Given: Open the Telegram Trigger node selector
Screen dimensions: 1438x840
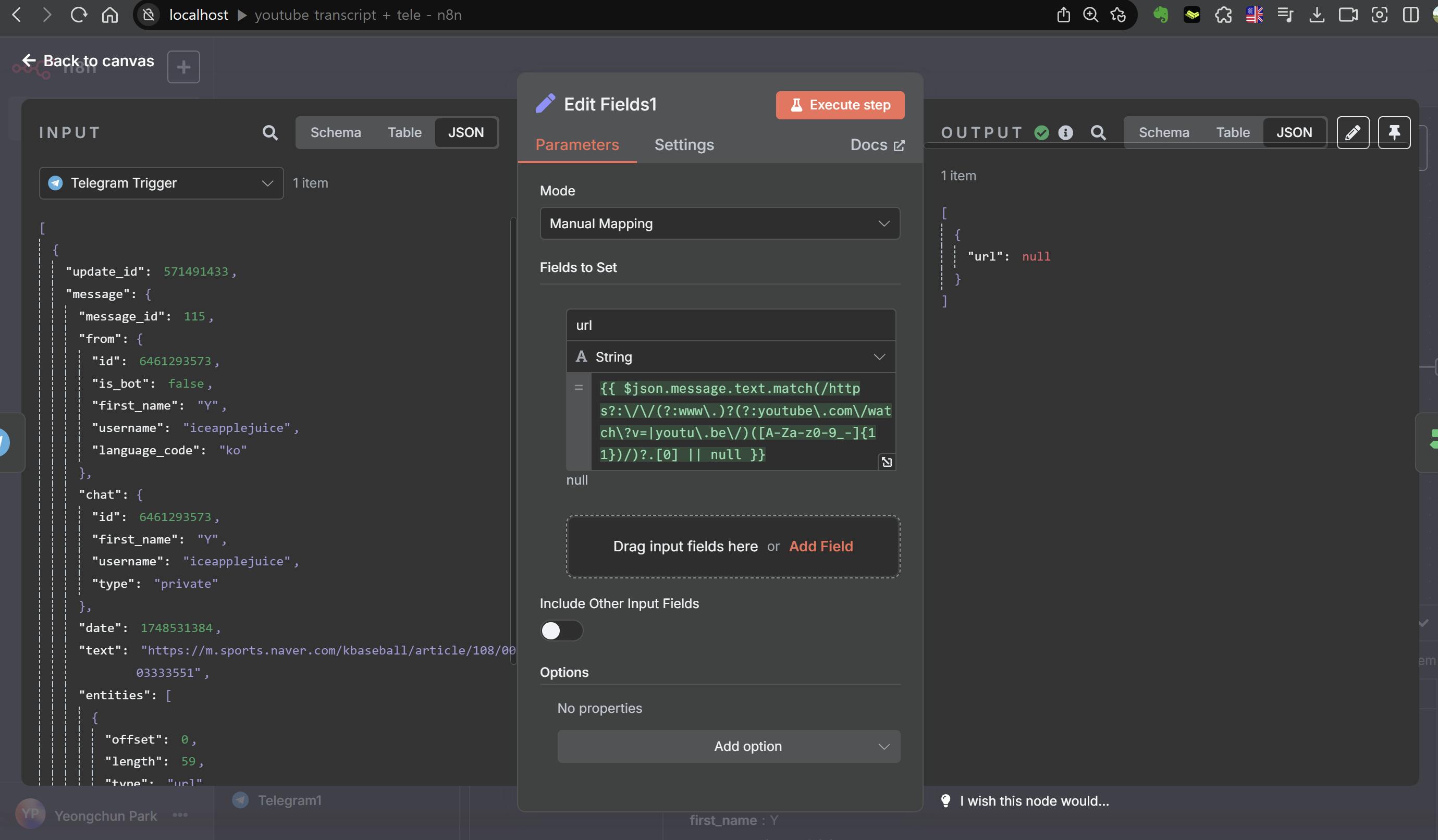Looking at the screenshot, I should coord(161,182).
